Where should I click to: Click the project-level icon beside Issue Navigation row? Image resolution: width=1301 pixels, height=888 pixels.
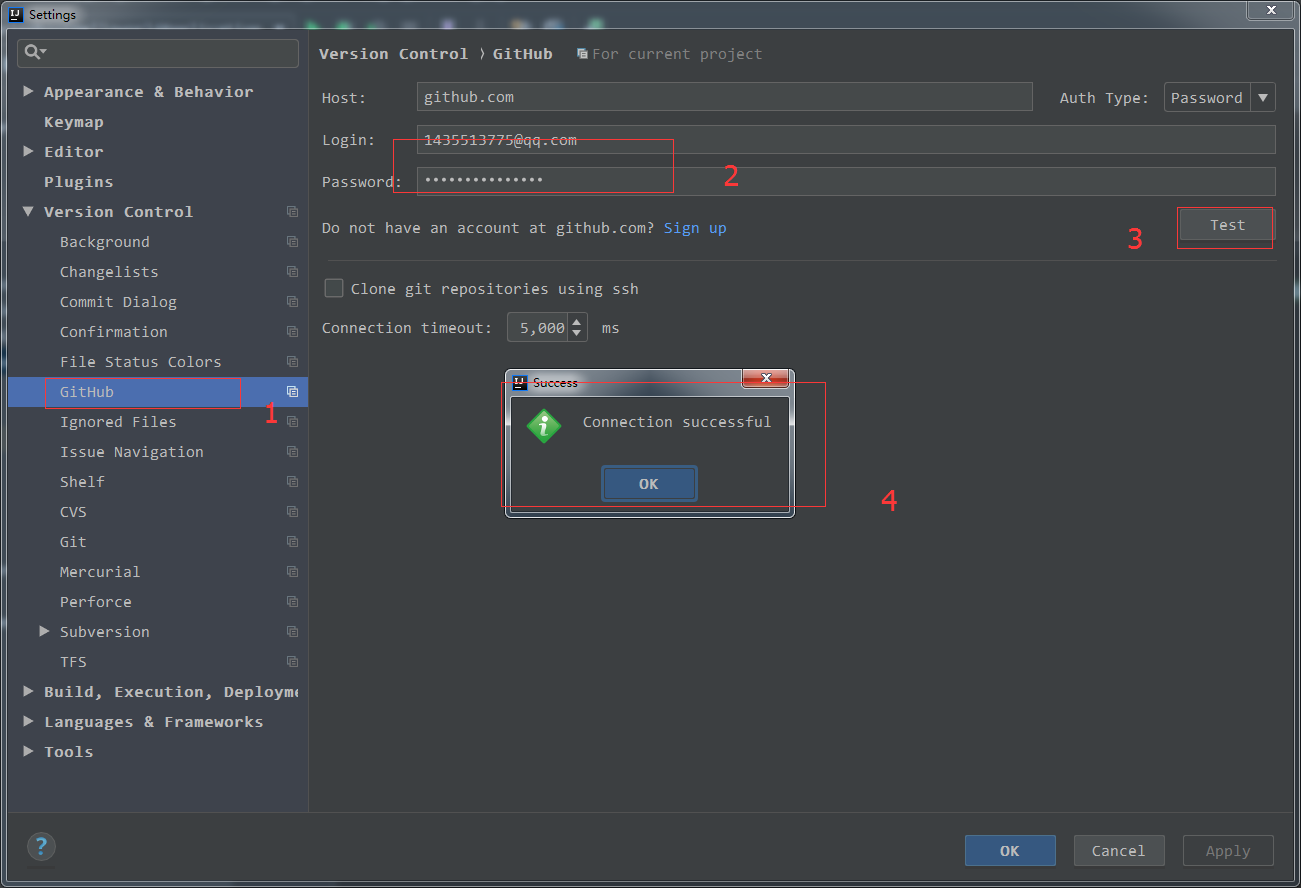click(x=292, y=452)
